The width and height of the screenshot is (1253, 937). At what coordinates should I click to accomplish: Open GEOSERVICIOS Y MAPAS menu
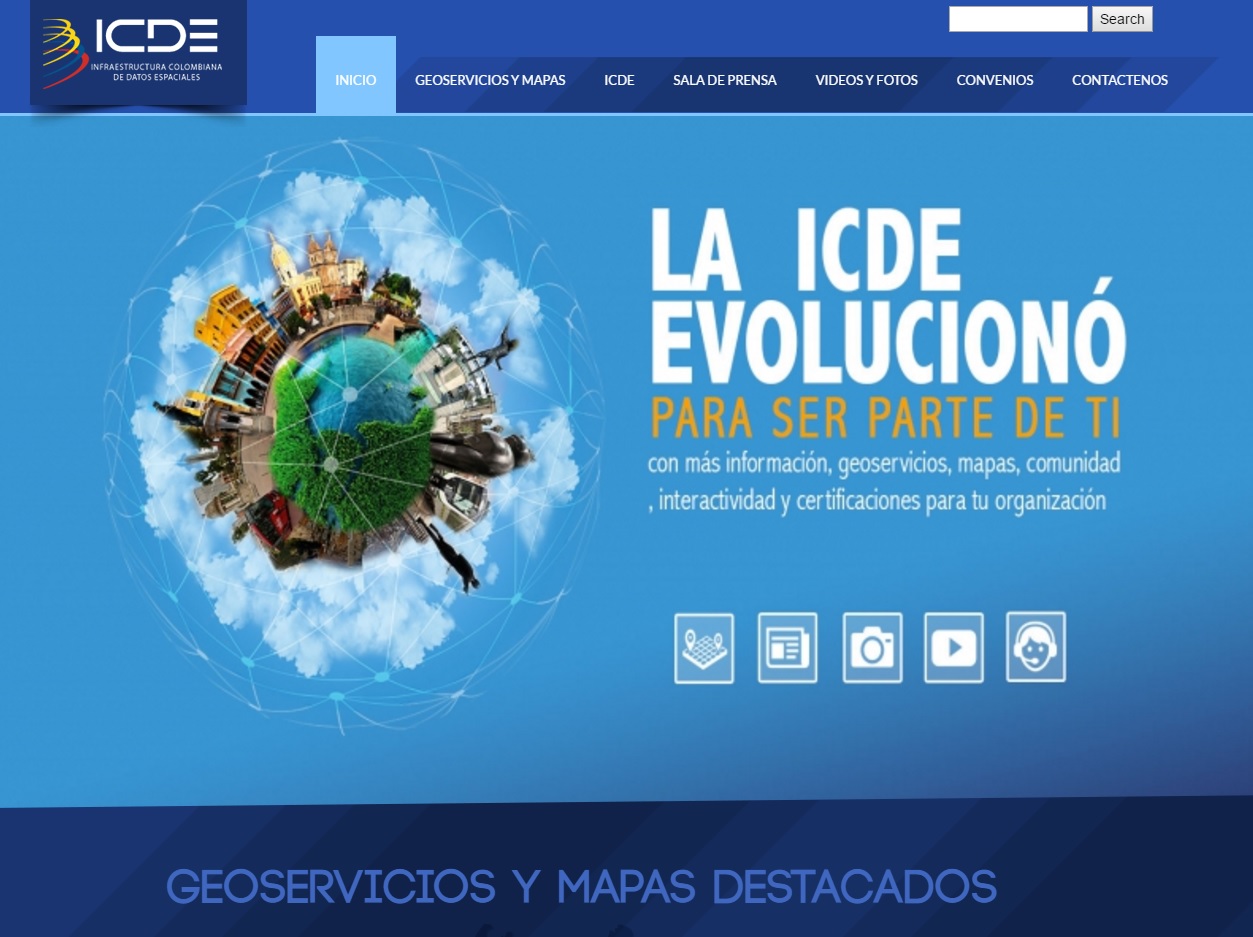point(490,80)
